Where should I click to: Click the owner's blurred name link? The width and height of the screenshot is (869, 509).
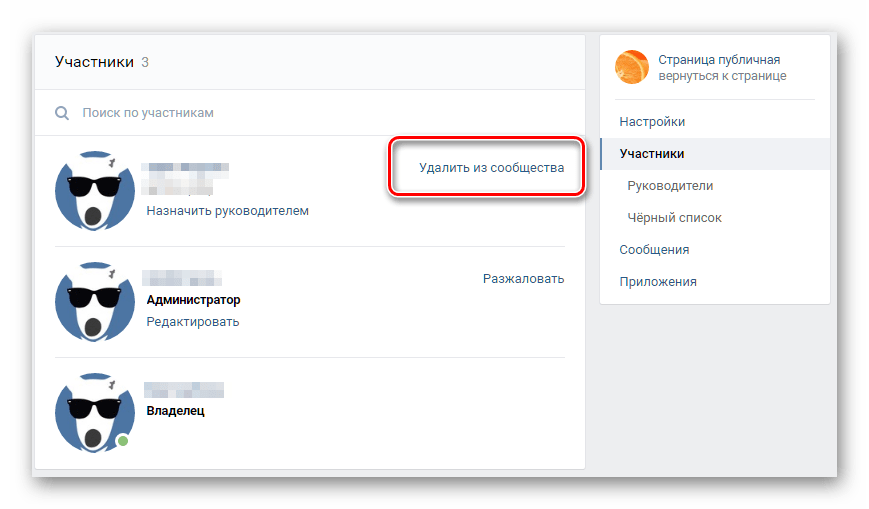click(x=184, y=390)
